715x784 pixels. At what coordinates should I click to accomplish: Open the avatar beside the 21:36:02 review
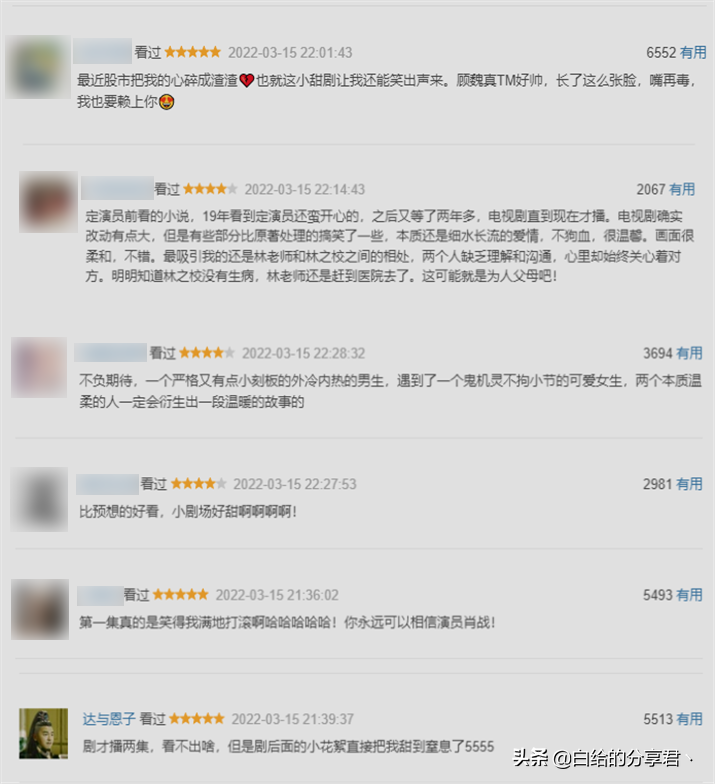point(40,610)
